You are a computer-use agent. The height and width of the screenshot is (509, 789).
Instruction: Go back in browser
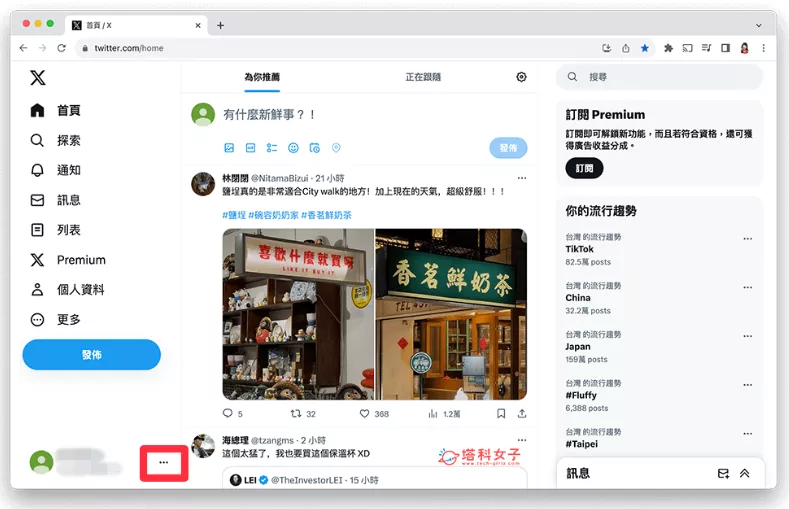coord(23,48)
